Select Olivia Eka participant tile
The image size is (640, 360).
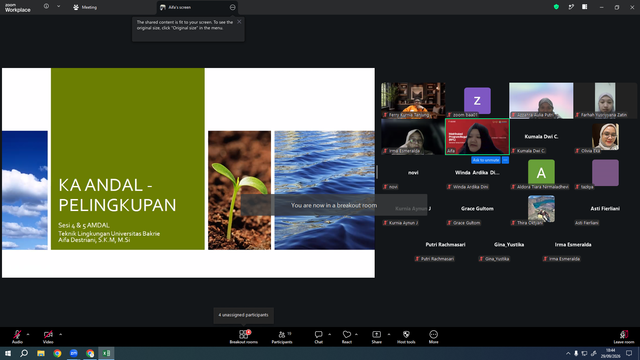(605, 136)
